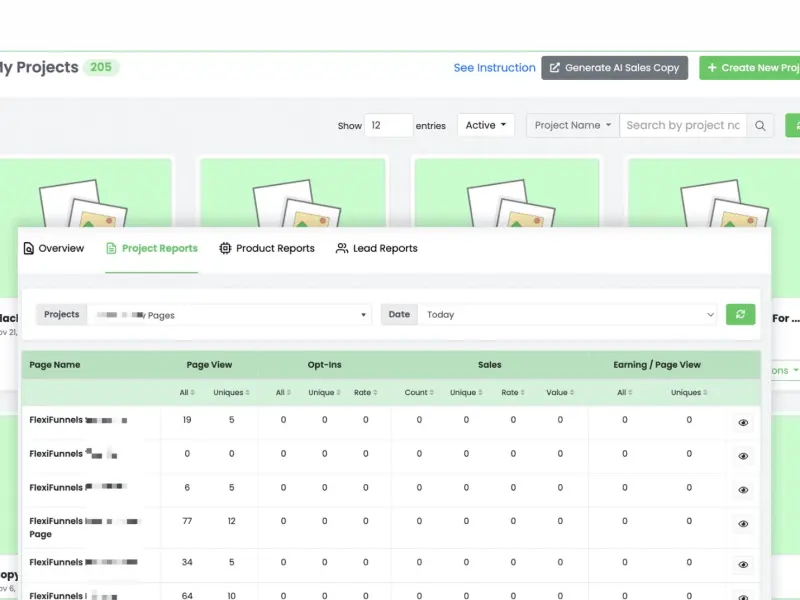Open the Date dropdown showing Today
The width and height of the screenshot is (800, 600).
(567, 315)
